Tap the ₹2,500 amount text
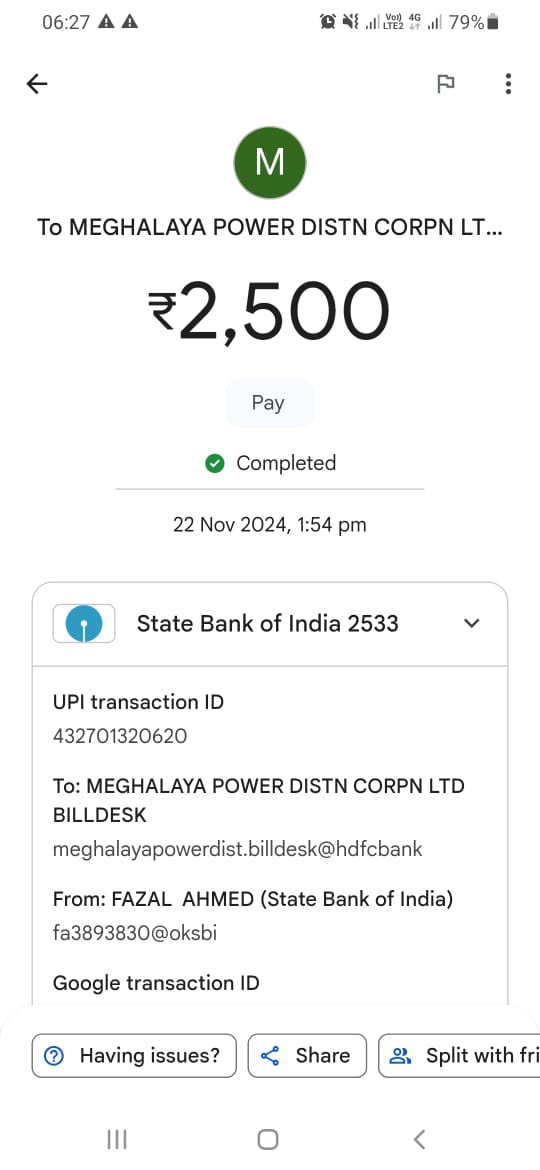This screenshot has width=540, height=1170. point(269,310)
